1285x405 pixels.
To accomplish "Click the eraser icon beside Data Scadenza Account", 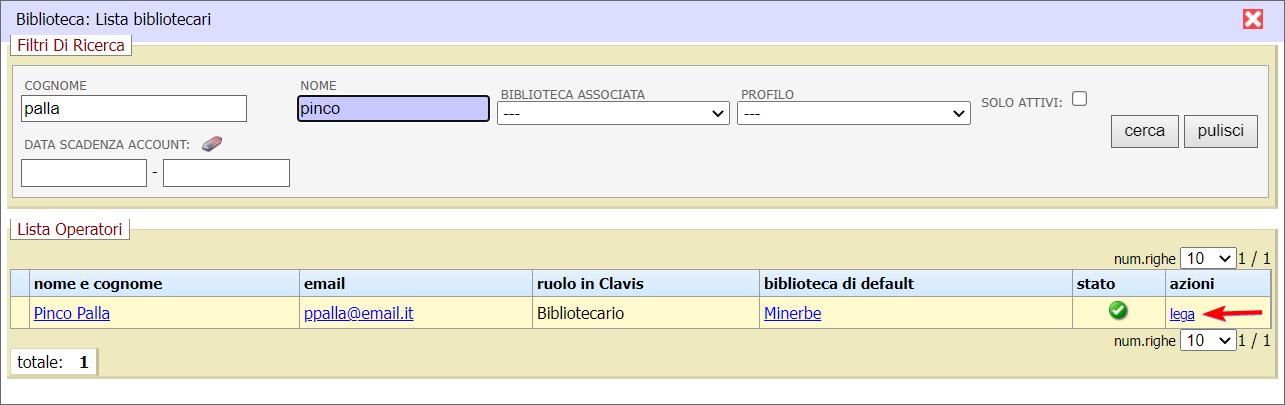I will click(x=211, y=144).
